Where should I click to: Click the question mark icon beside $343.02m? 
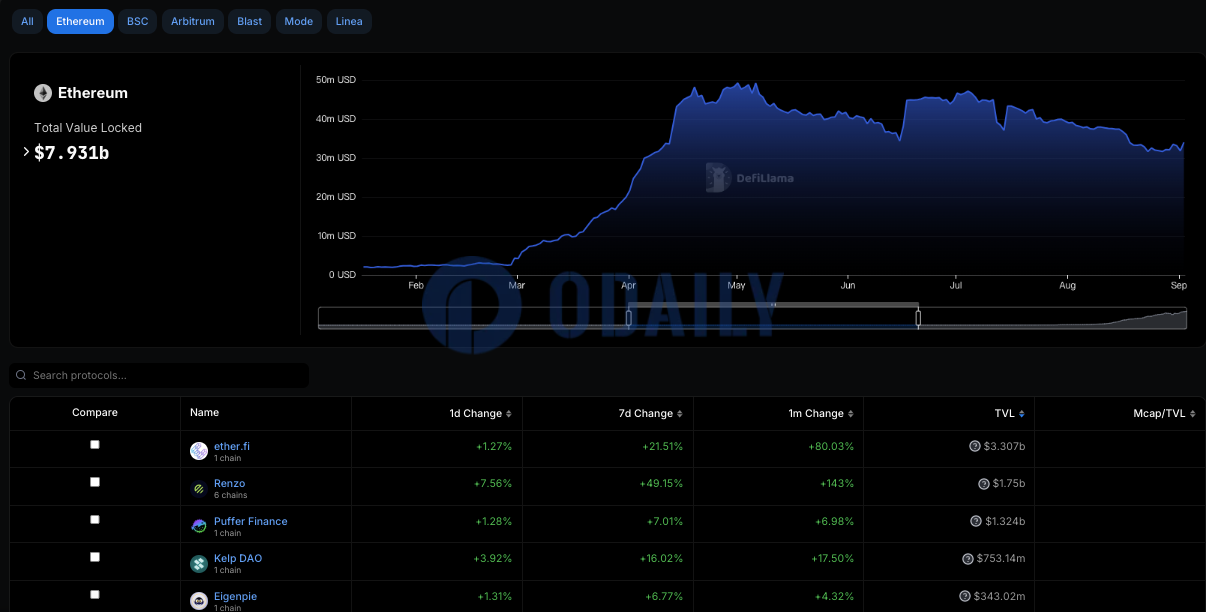coord(966,596)
